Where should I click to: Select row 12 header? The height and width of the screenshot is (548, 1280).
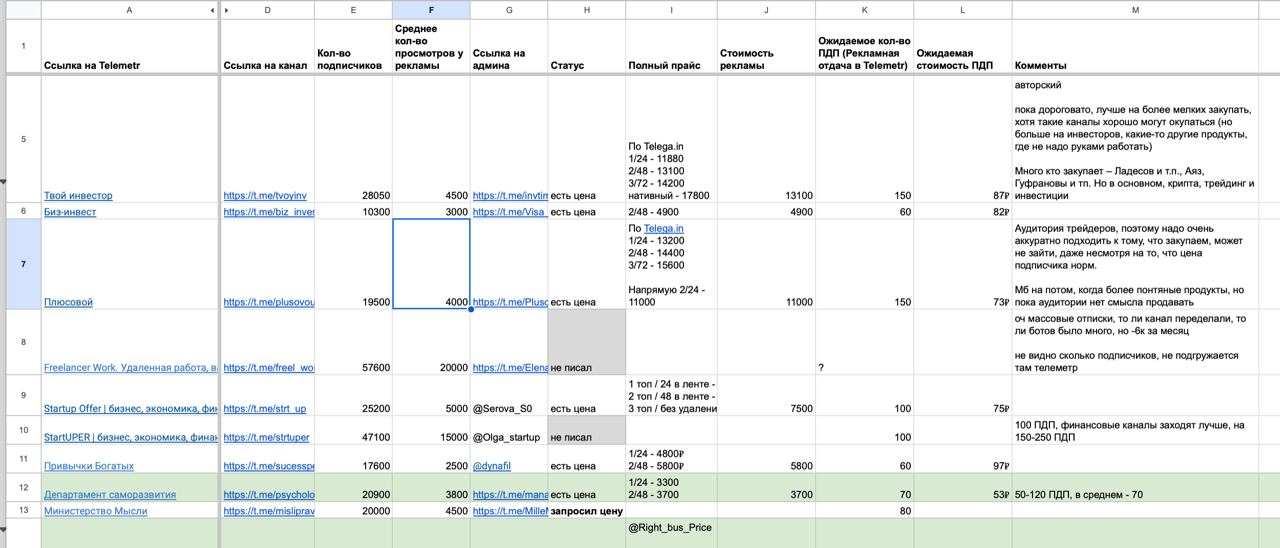tap(23, 487)
